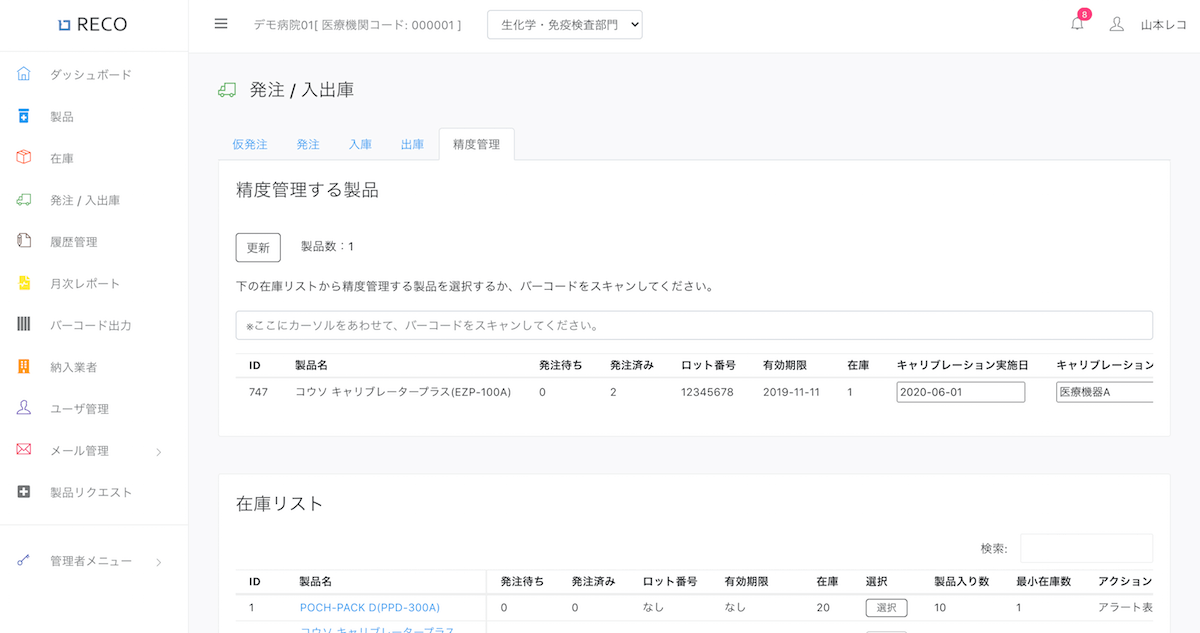Click the バーコード出力 barcode icon
Image resolution: width=1200 pixels, height=633 pixels.
24,325
